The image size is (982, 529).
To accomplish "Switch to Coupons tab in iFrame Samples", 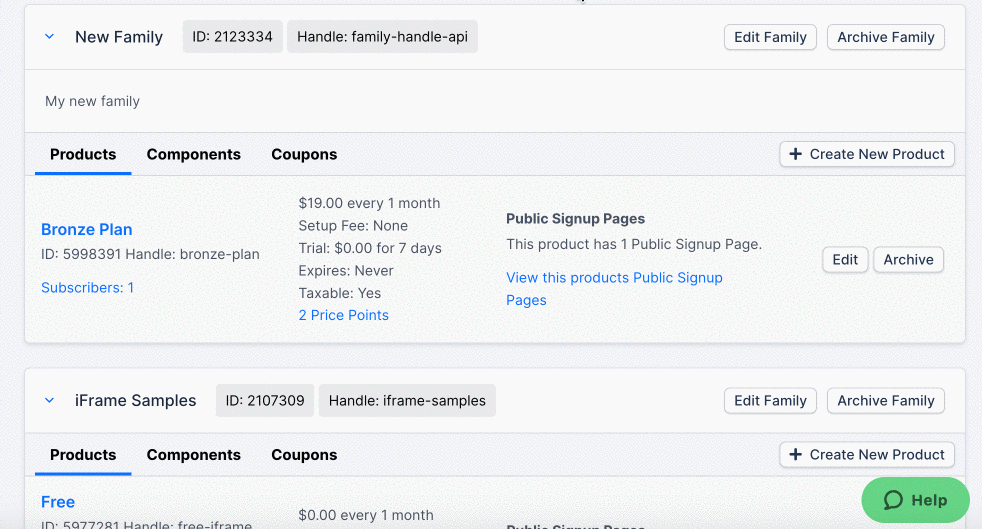I will pos(304,455).
